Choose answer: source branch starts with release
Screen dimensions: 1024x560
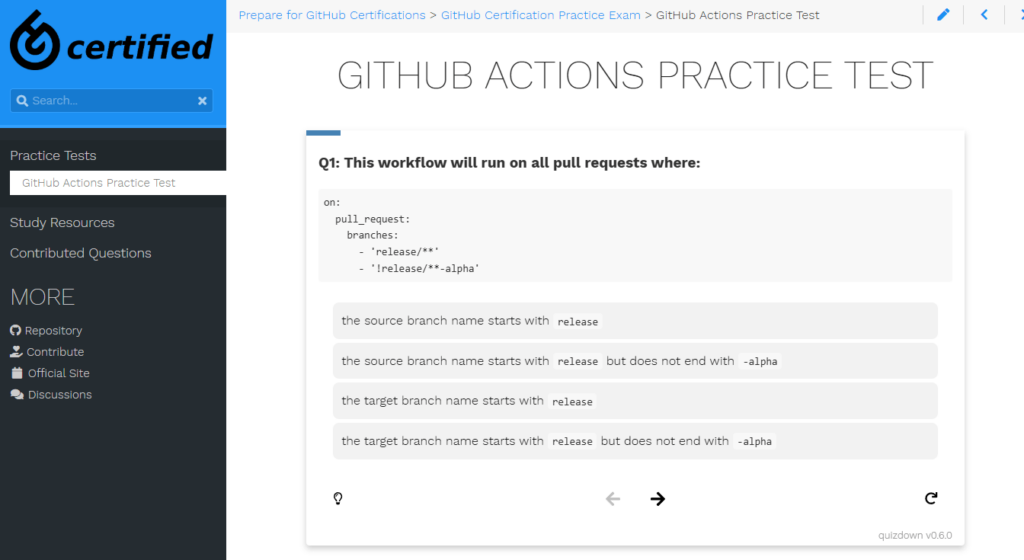pos(635,320)
